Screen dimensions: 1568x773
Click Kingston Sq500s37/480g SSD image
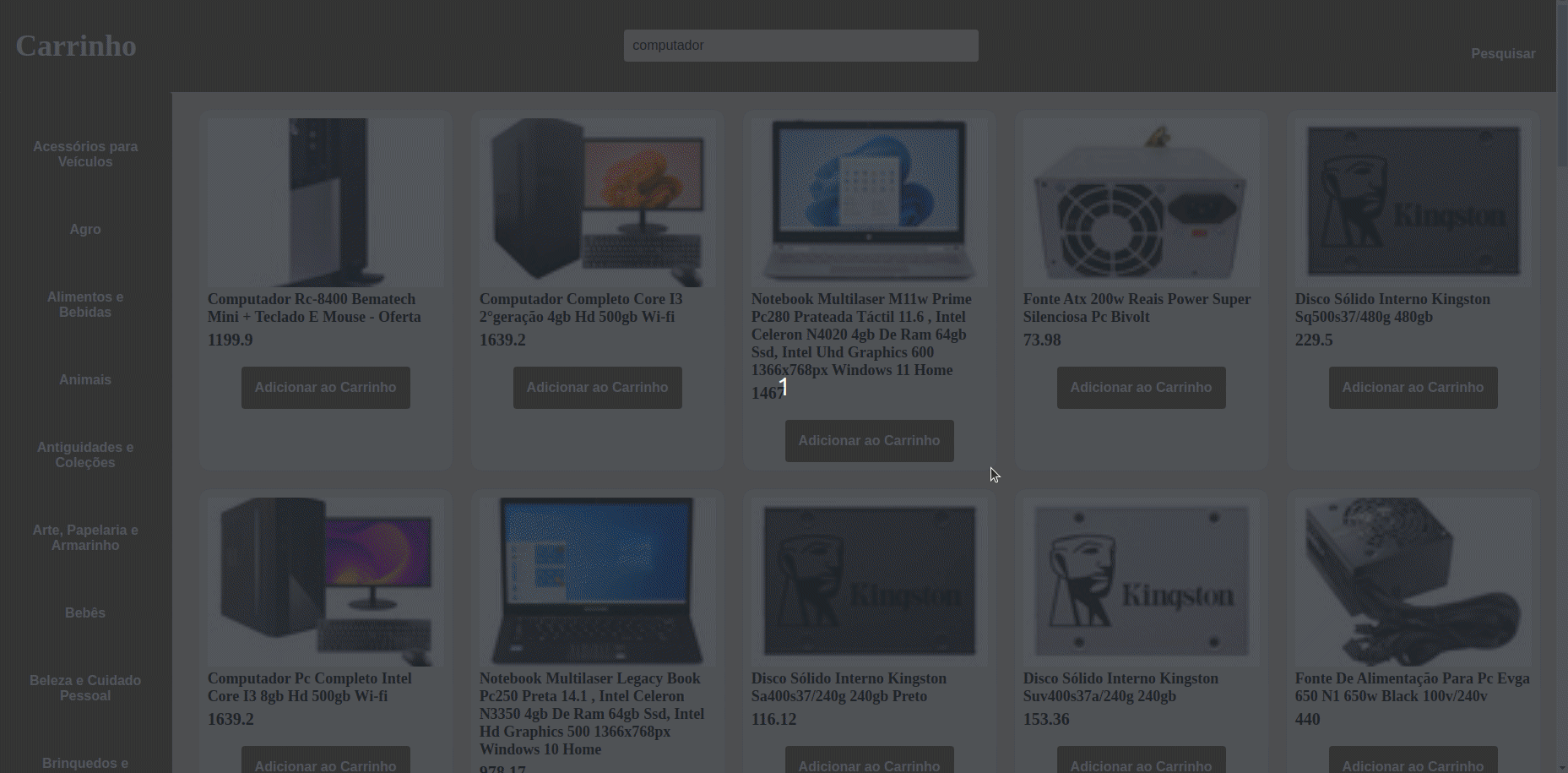pos(1413,203)
